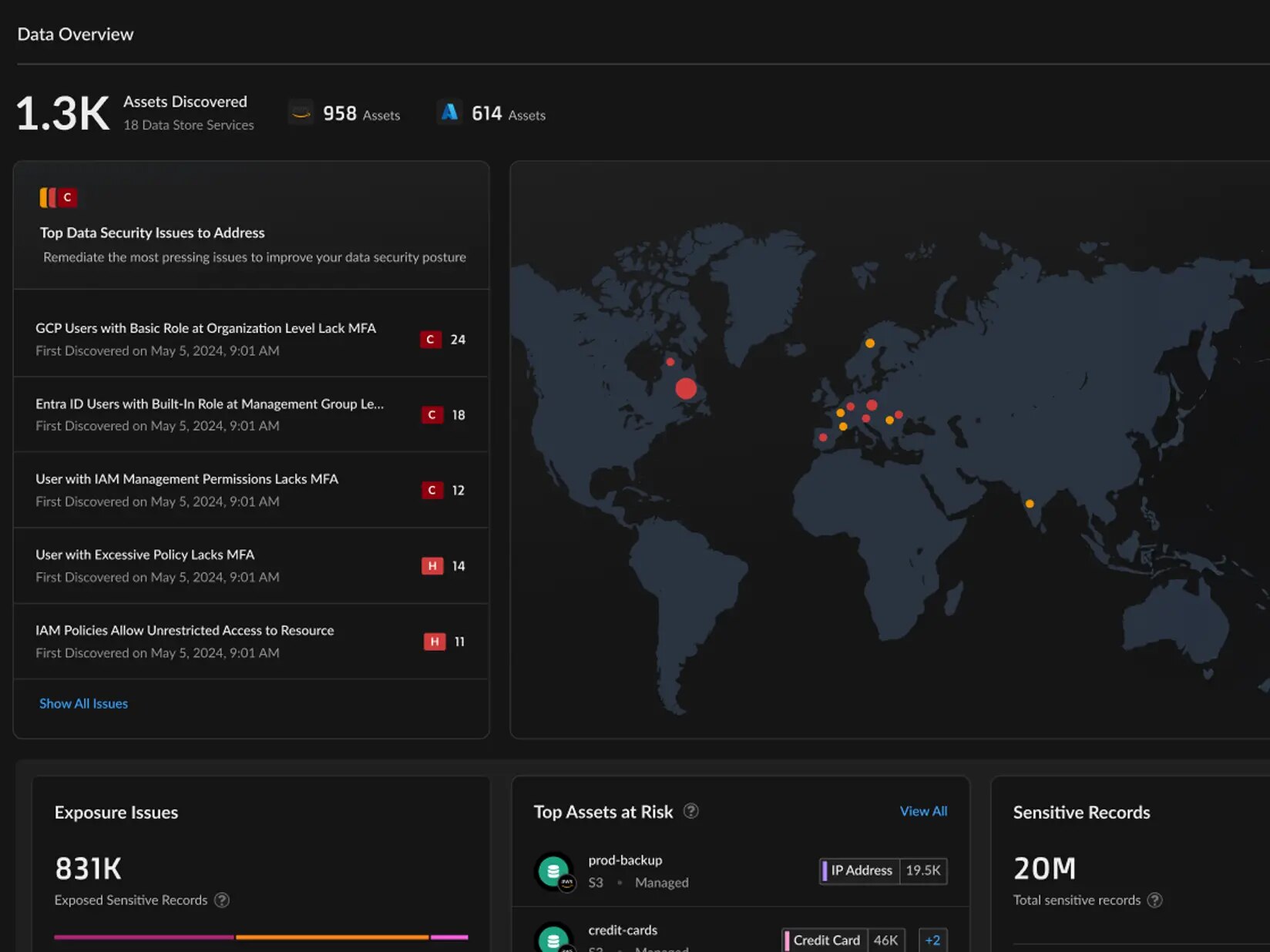Click the pink Credit Card classification swatch
1270x952 pixels.
click(788, 940)
